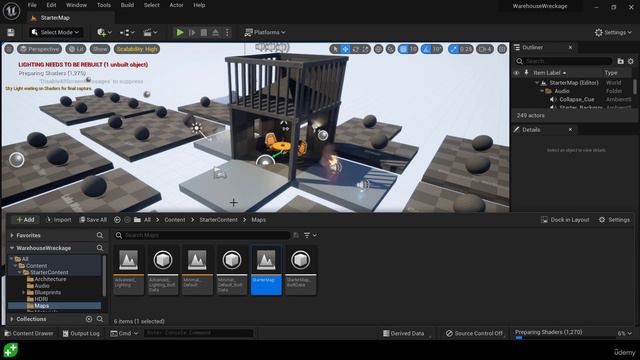This screenshot has height=360, width=640.
Task: Select Collapse_Cue actor in the Outliner
Action: point(576,99)
